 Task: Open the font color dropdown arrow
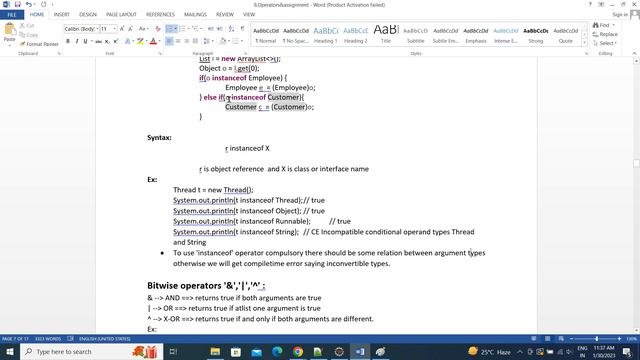click(159, 41)
